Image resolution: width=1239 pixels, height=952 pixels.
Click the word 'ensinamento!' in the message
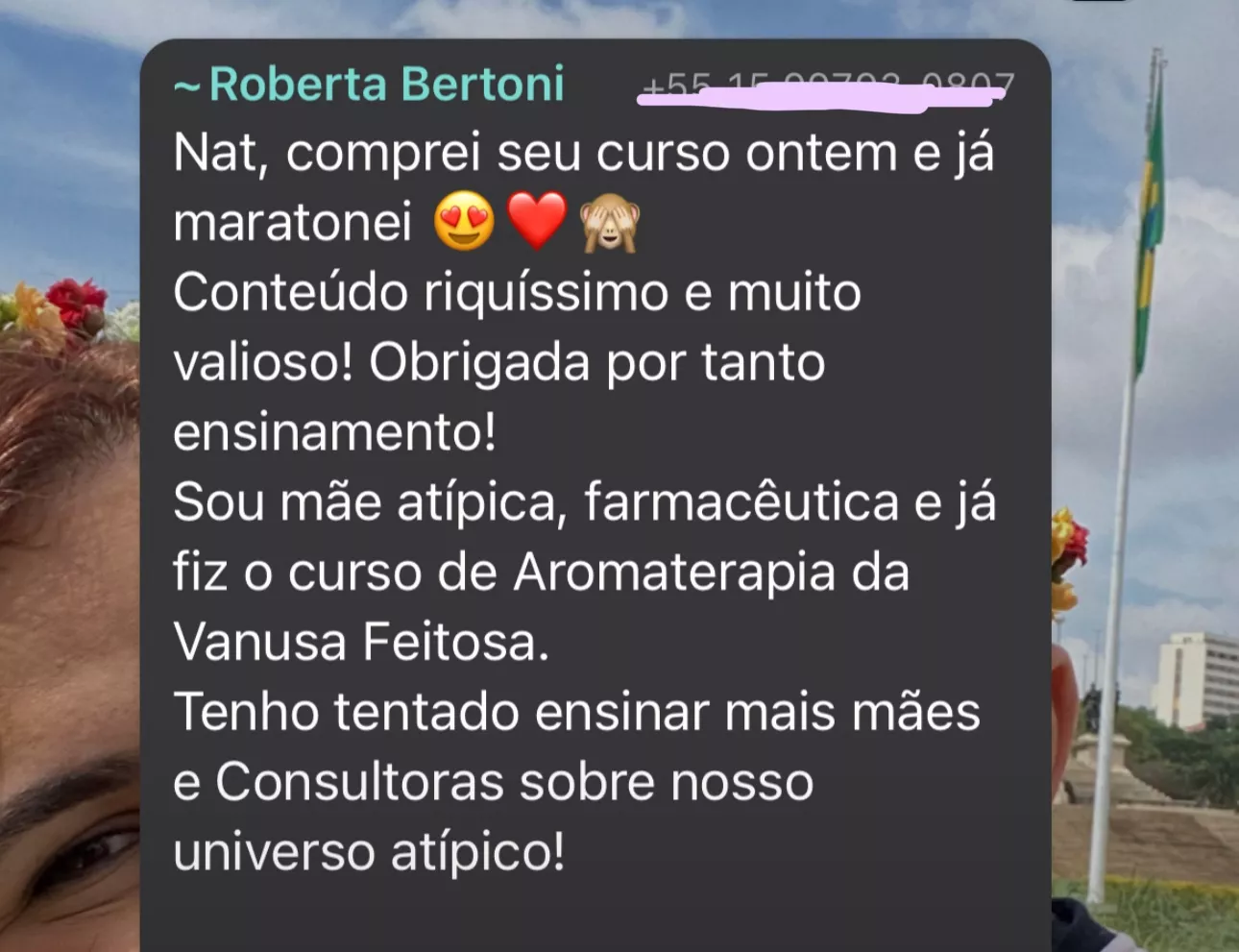[x=335, y=432]
